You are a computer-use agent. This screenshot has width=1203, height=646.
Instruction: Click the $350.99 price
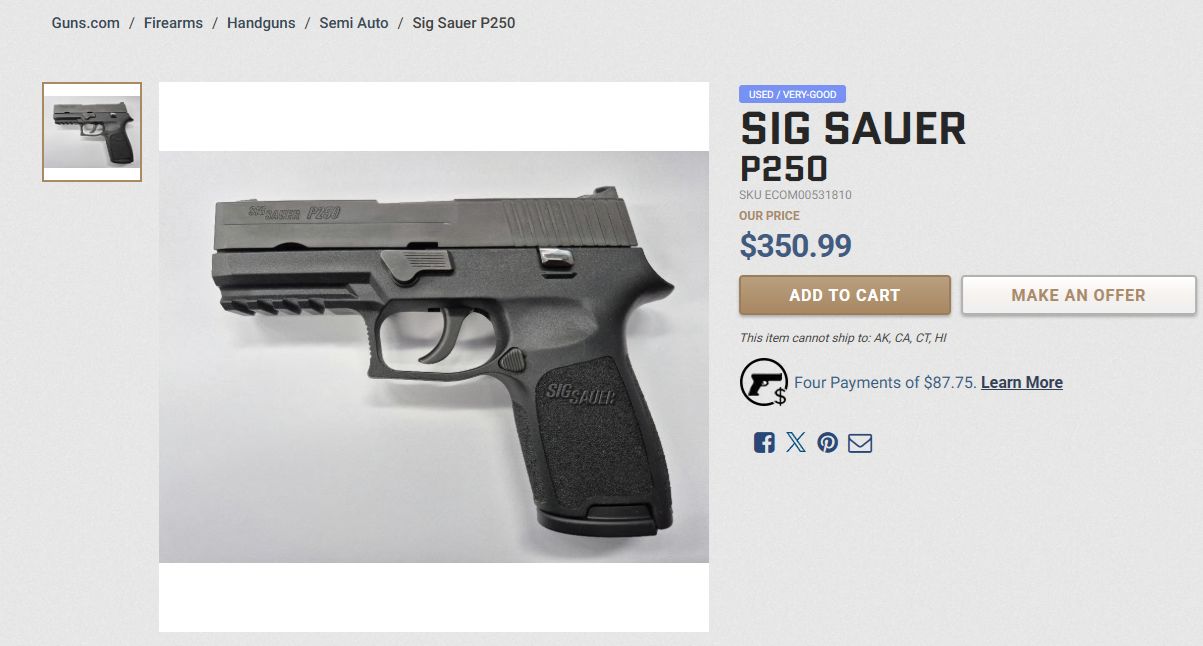point(796,245)
